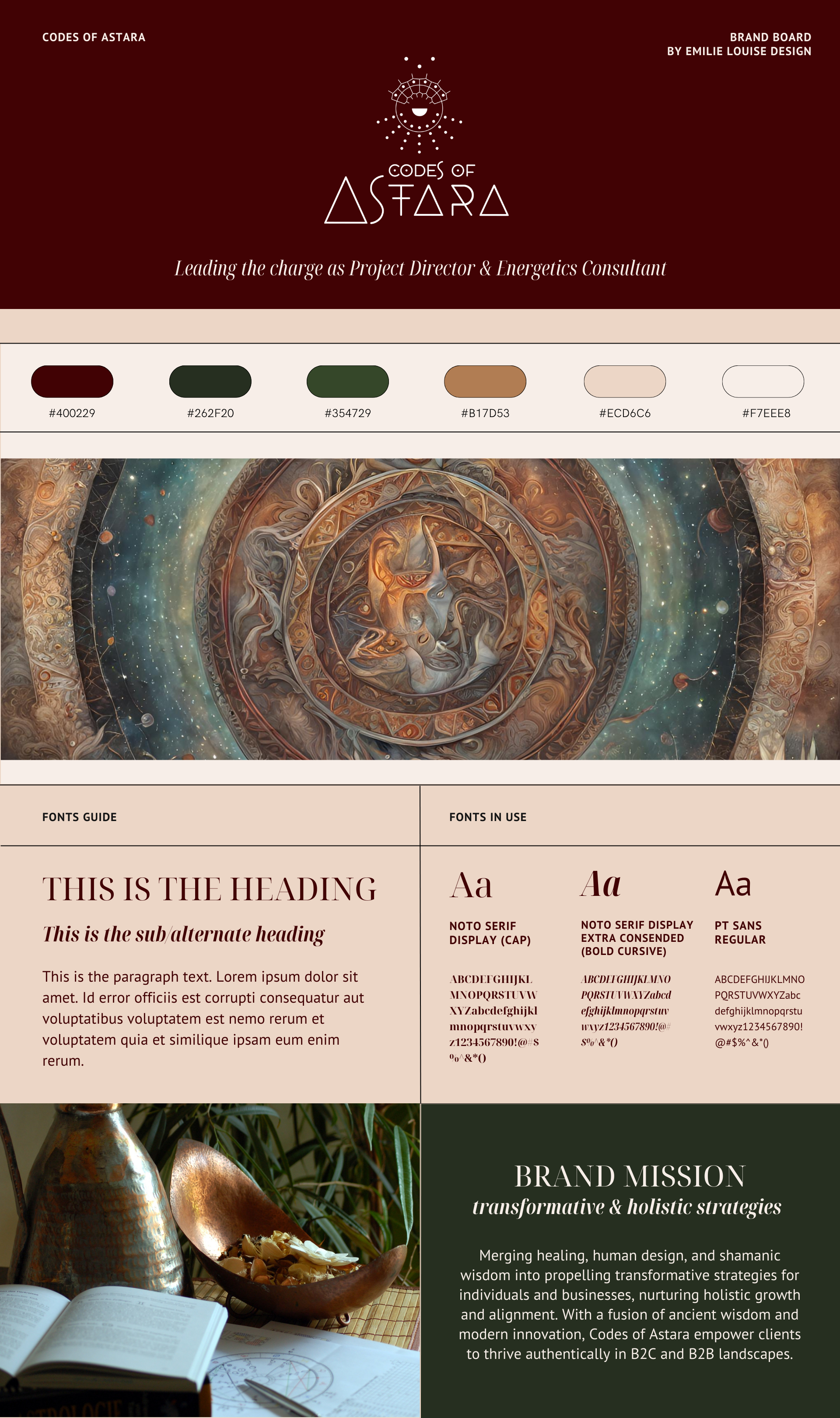Viewport: 840px width, 1418px height.
Task: Click the copper bowl and vase photo
Action: click(210, 1260)
